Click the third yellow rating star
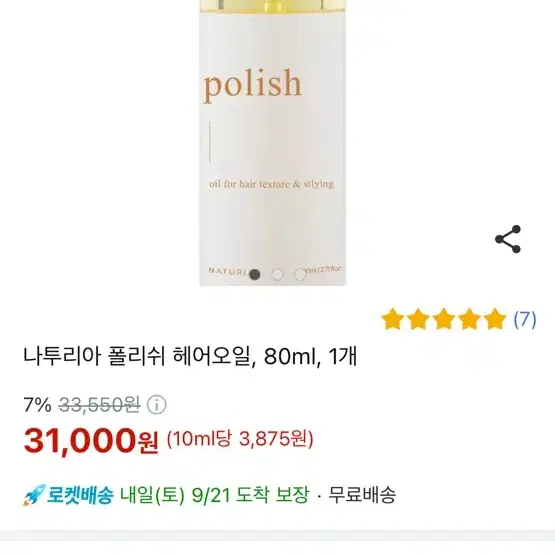 tap(444, 319)
